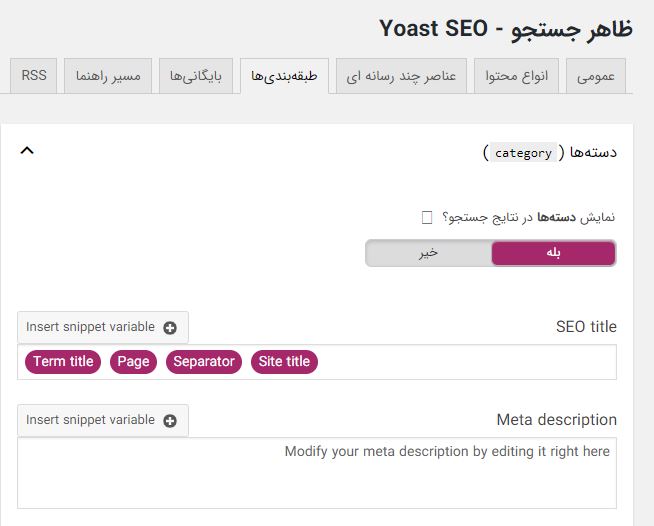Click the SEO title label
654x526 pixels.
tap(586, 327)
